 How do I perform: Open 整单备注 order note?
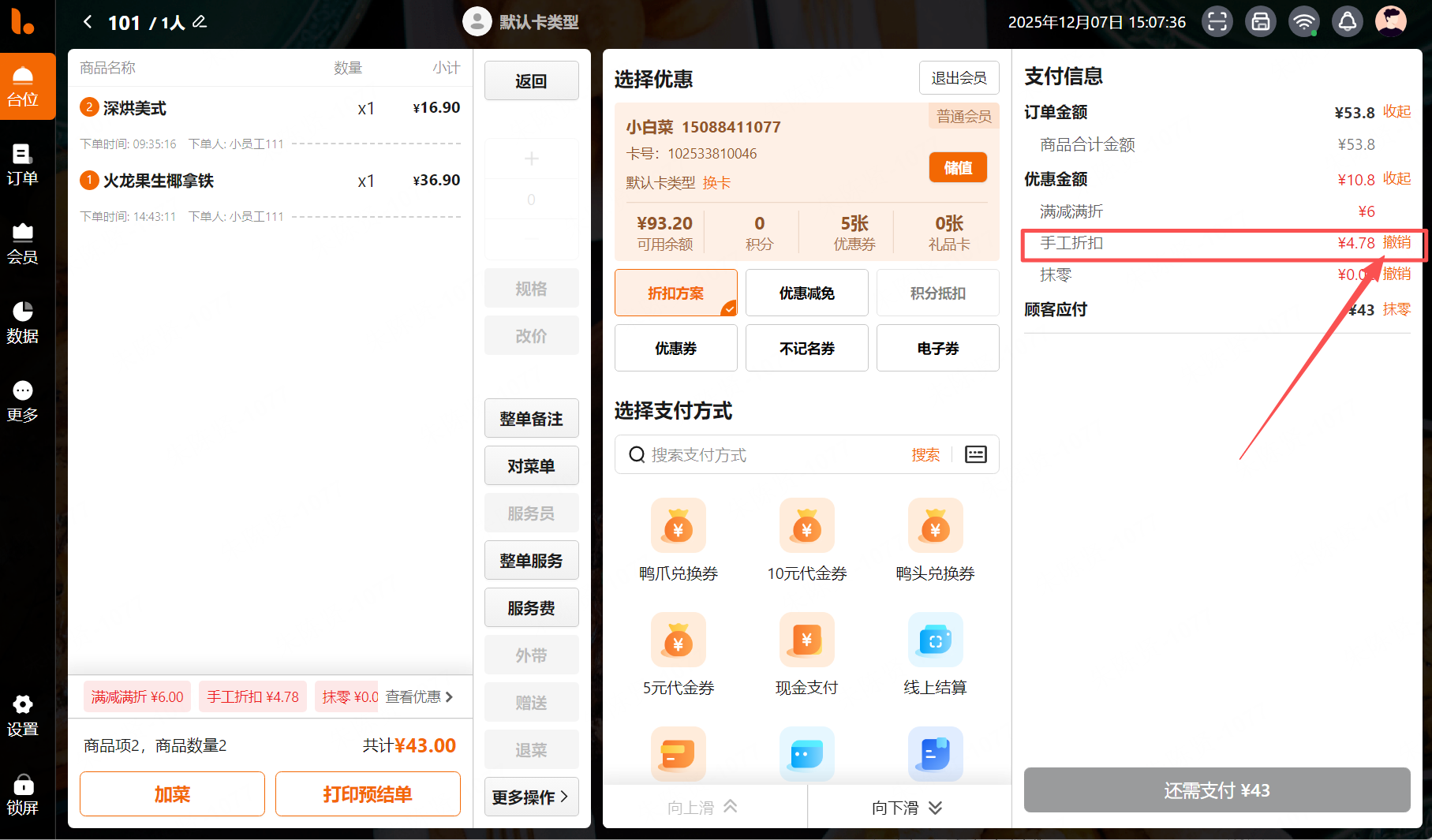click(531, 418)
